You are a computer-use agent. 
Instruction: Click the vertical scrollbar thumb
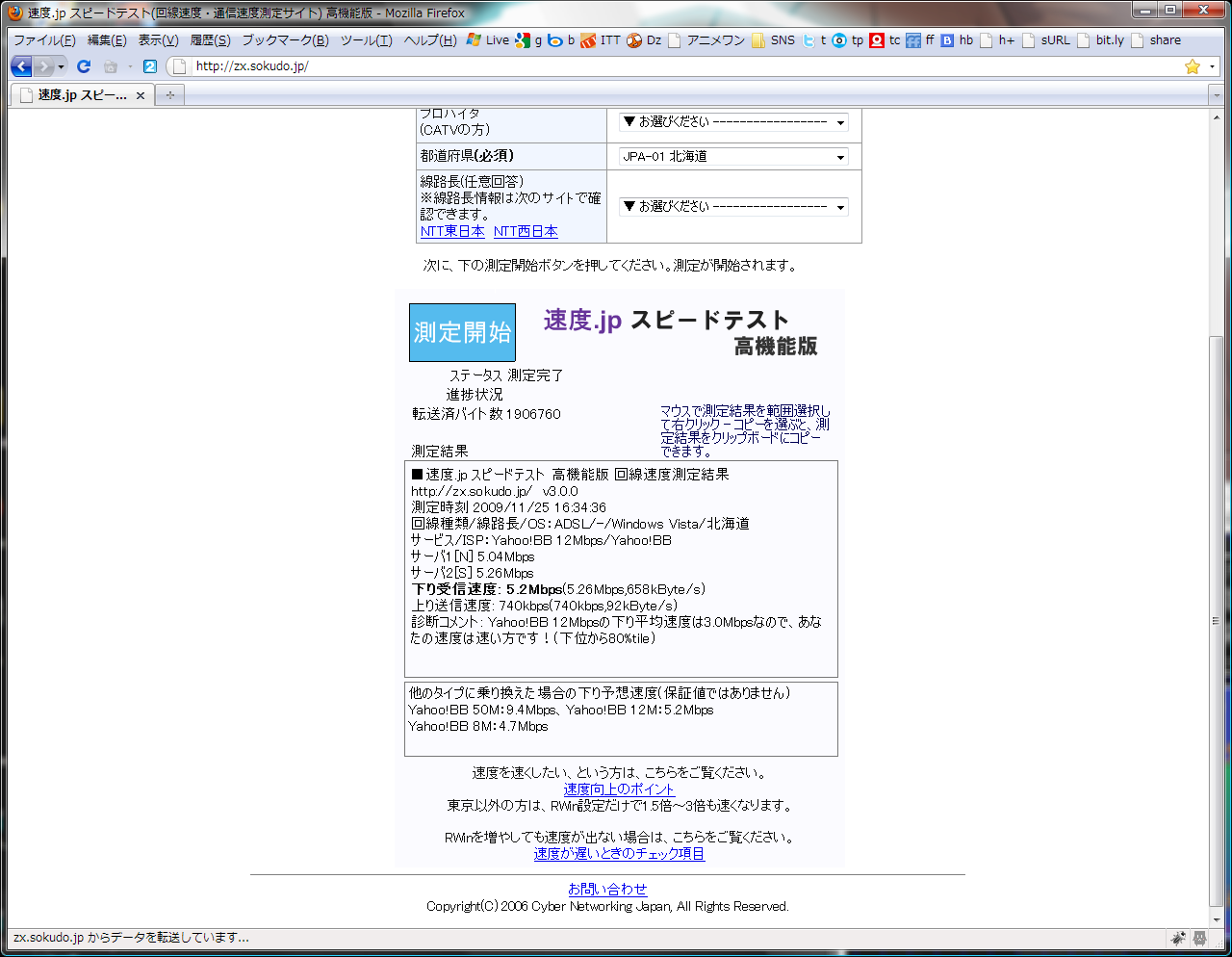tap(1216, 621)
